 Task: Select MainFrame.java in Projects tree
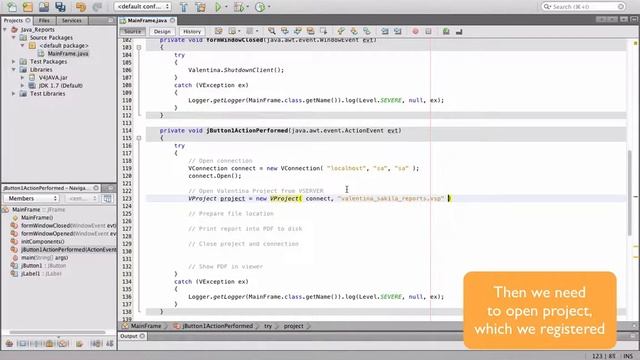click(x=67, y=53)
